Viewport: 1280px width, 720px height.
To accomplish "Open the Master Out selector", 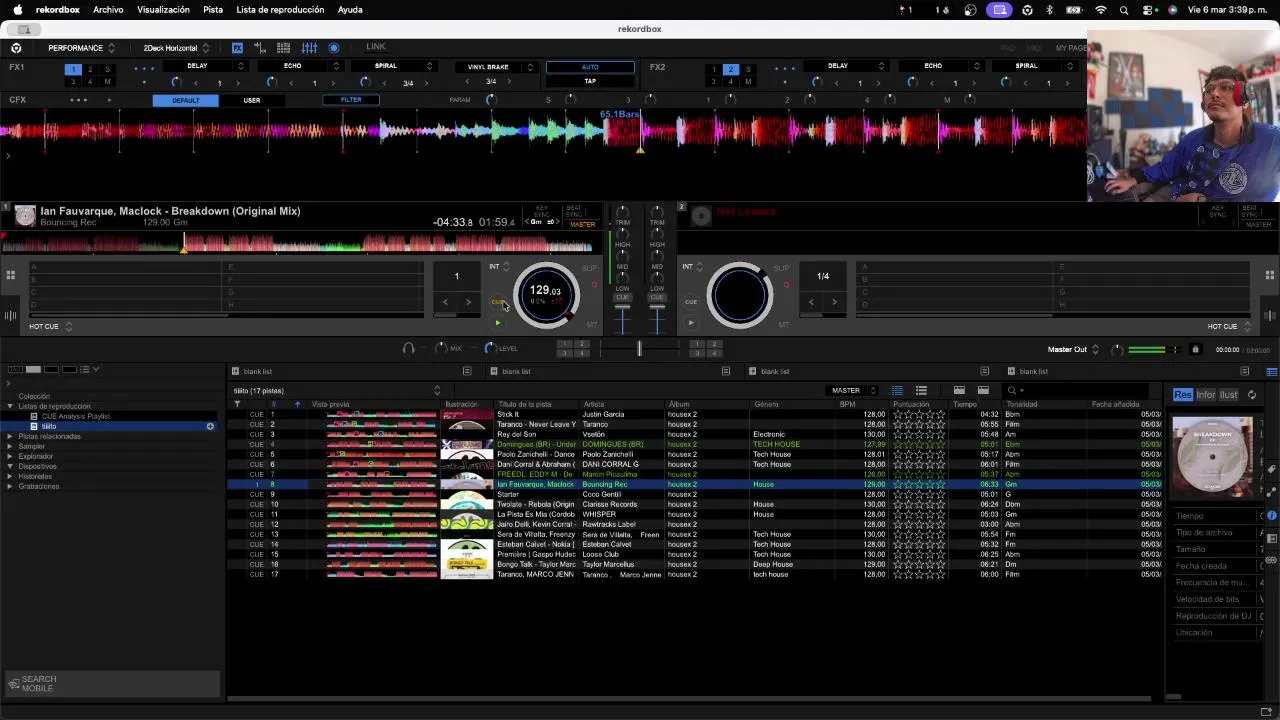I will [1073, 350].
